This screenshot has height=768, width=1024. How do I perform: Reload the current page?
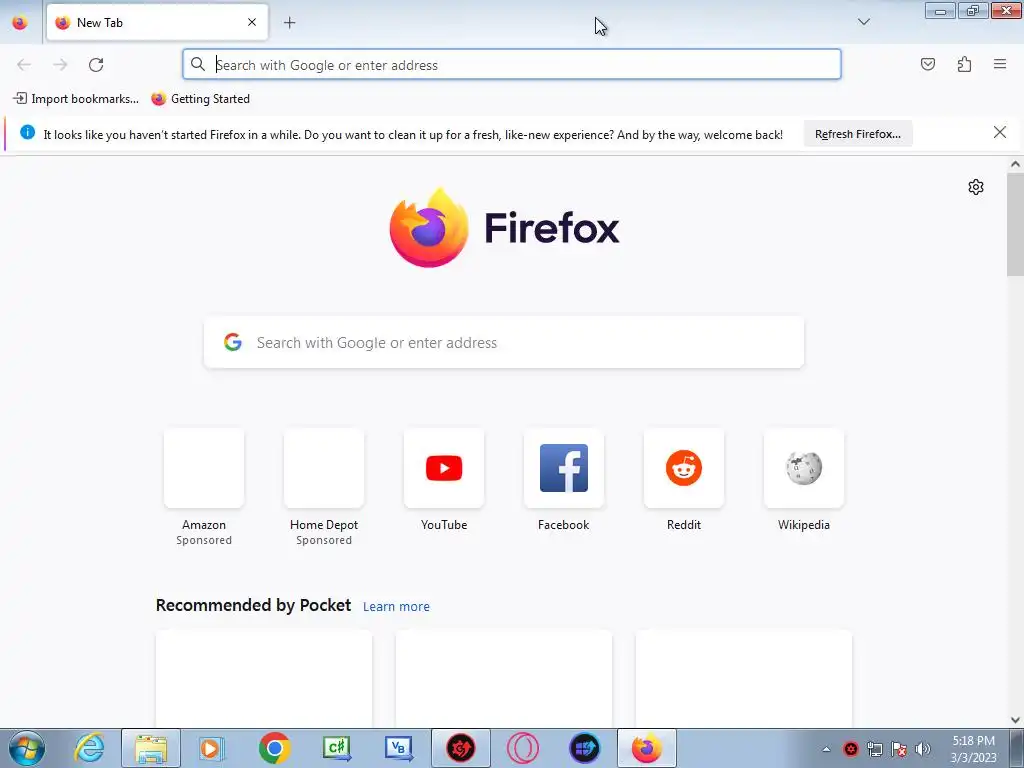click(96, 64)
